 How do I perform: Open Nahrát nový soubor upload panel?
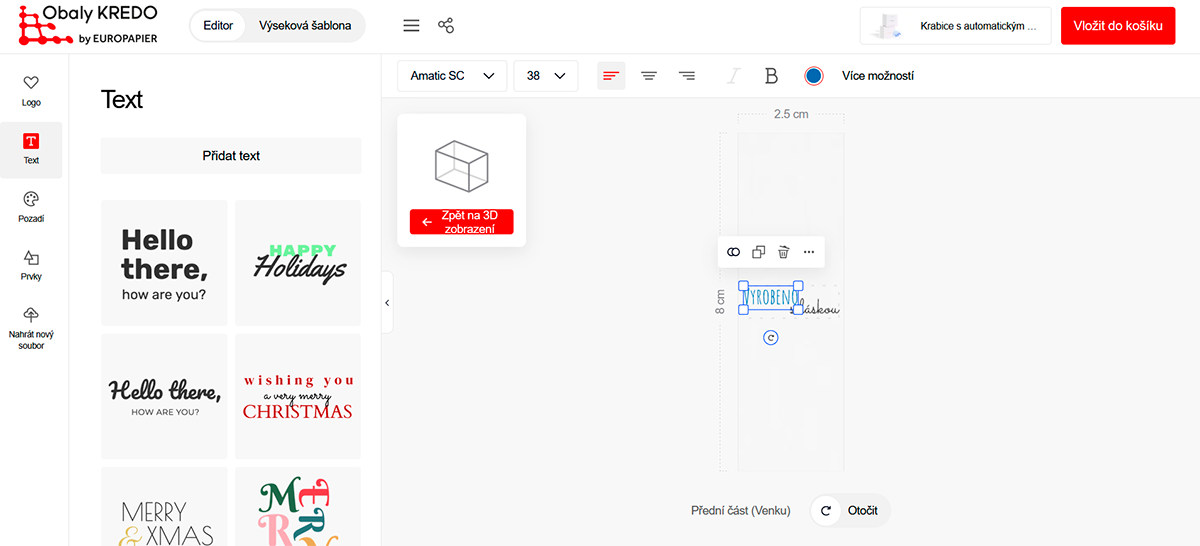click(x=31, y=328)
